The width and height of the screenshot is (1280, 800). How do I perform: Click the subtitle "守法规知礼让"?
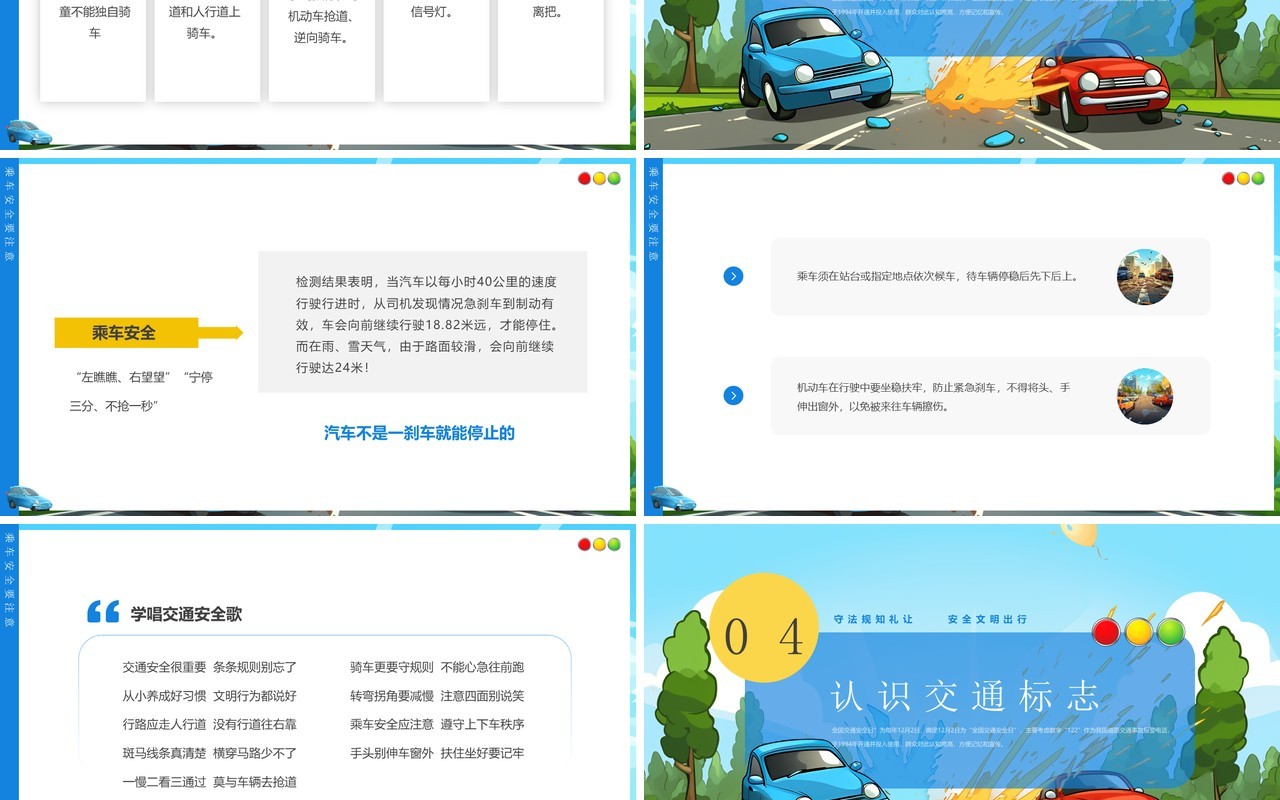pyautogui.click(x=873, y=620)
